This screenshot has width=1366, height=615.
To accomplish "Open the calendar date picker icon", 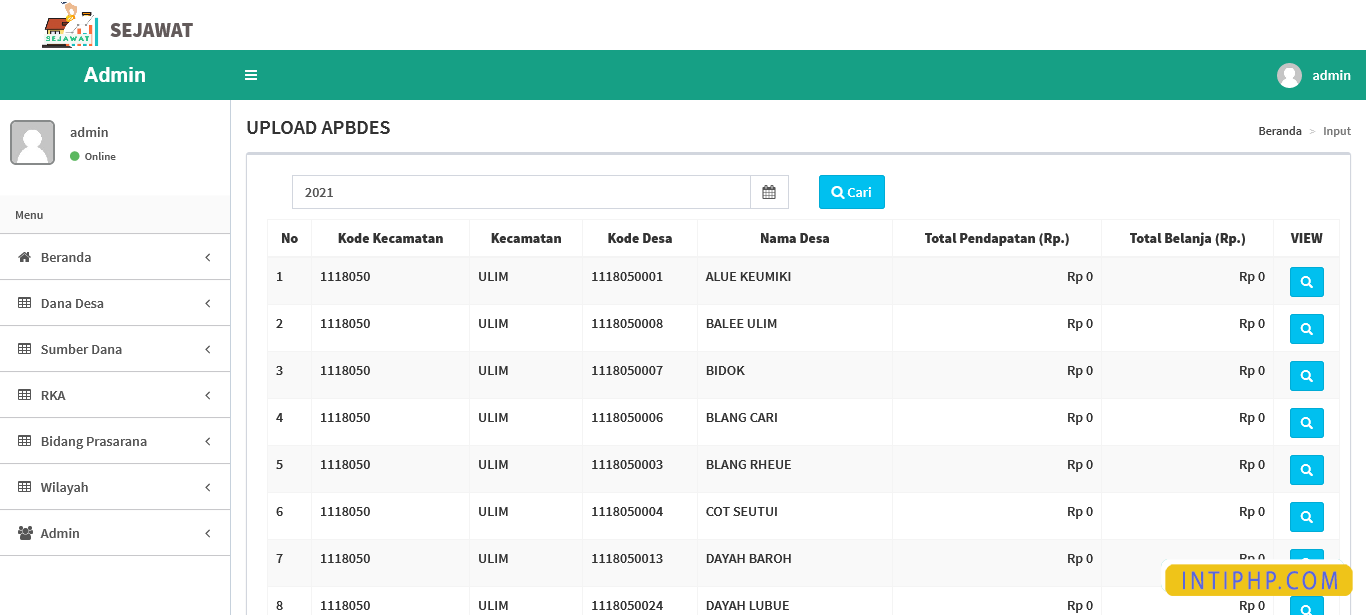I will click(x=769, y=192).
